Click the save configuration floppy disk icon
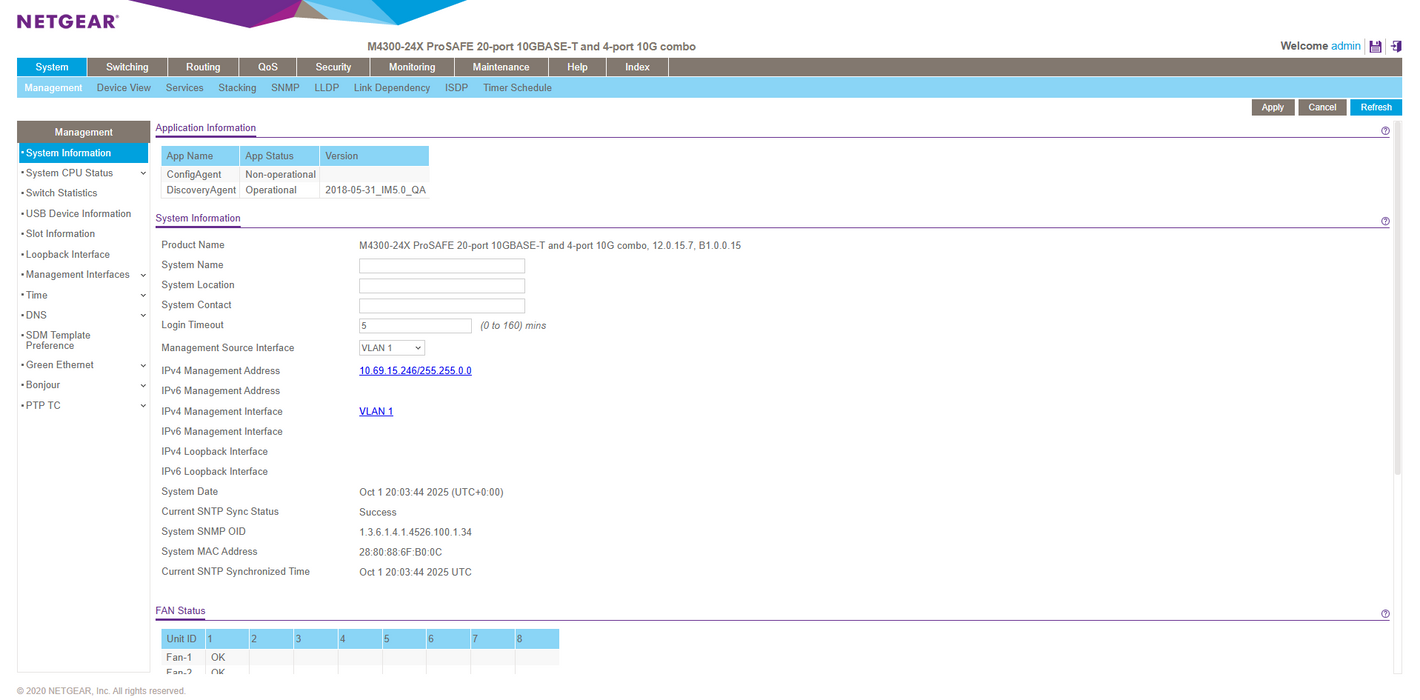The image size is (1420, 700). pyautogui.click(x=1375, y=46)
